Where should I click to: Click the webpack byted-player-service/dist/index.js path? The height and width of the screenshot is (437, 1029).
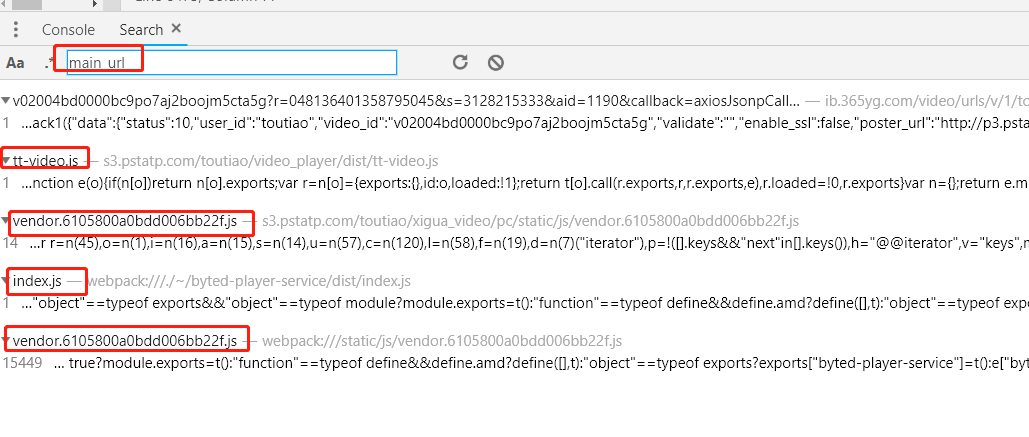pos(249,282)
